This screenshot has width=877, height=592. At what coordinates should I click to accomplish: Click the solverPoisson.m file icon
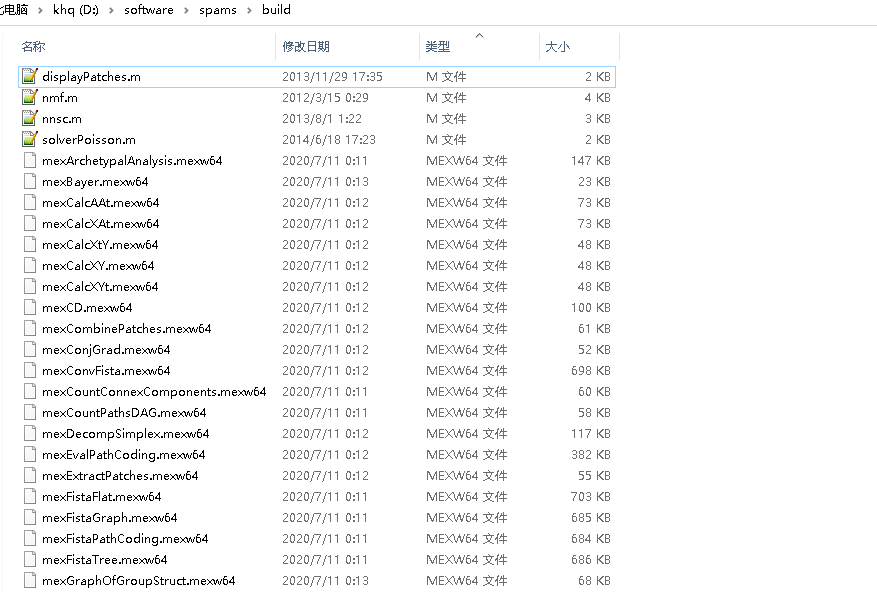pos(30,139)
